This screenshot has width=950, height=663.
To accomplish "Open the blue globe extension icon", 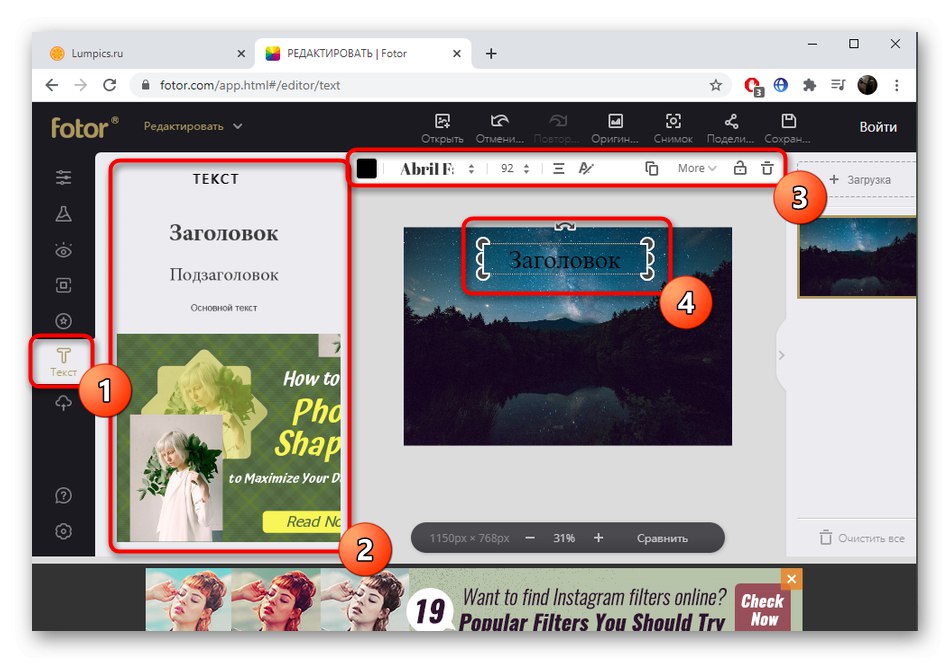I will tap(781, 85).
